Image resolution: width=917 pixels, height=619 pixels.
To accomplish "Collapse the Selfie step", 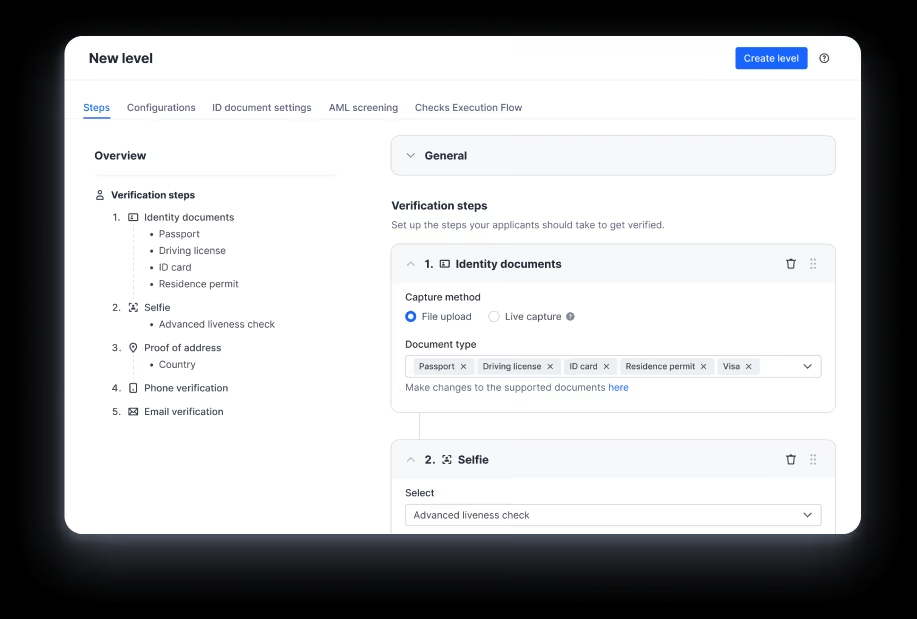I will click(x=411, y=459).
